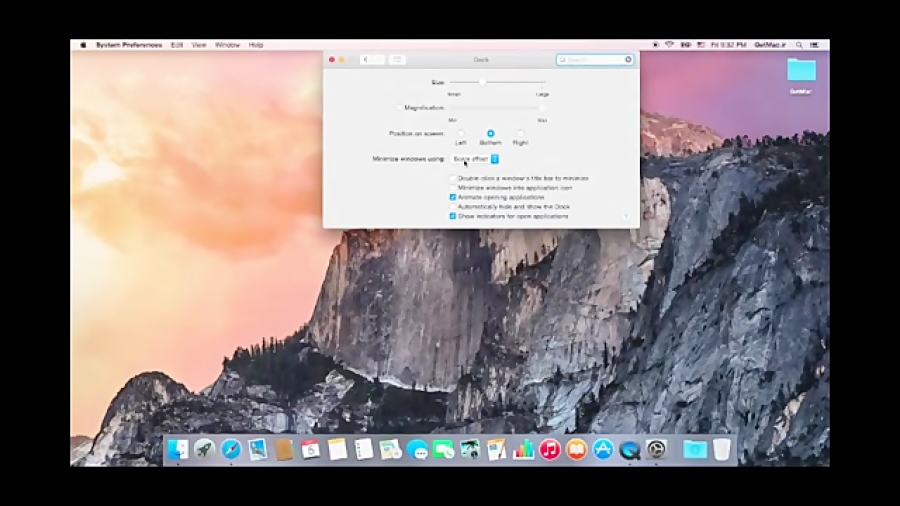Open Numbers bar chart icon in Dock
900x506 pixels.
[523, 449]
